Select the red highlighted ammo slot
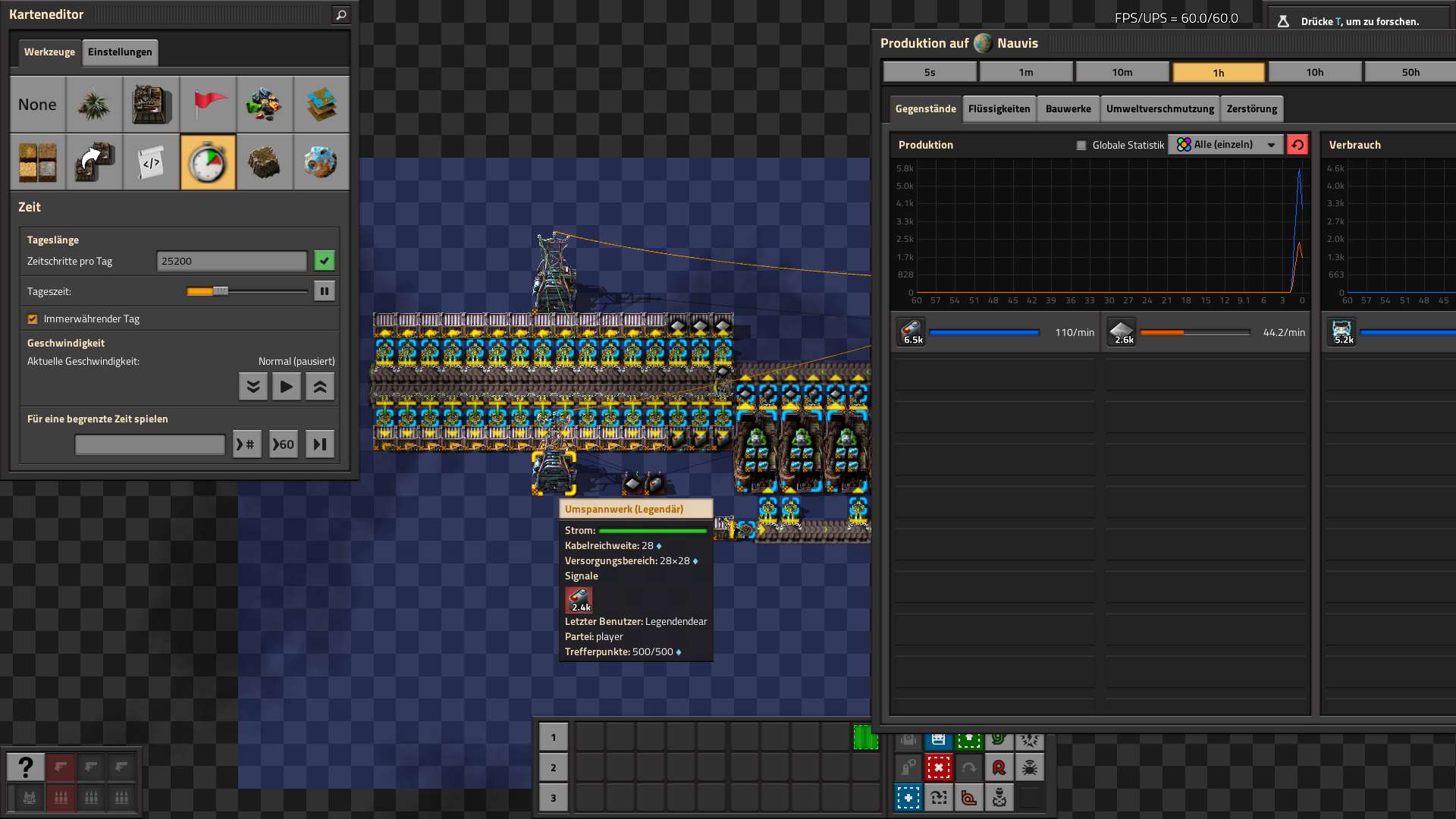Image resolution: width=1456 pixels, height=819 pixels. [x=61, y=798]
